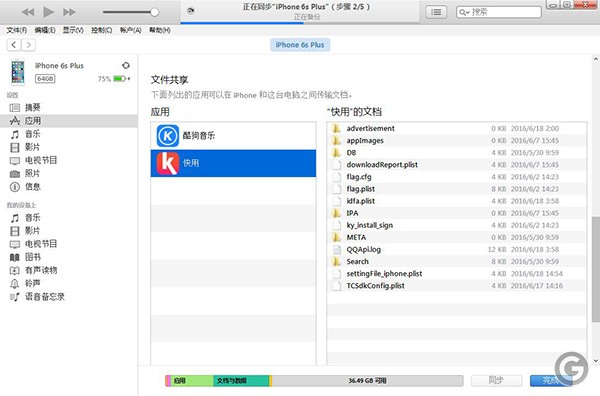This screenshot has height=396, width=600.
Task: Open the 编辑(E) menu
Action: pyautogui.click(x=45, y=30)
